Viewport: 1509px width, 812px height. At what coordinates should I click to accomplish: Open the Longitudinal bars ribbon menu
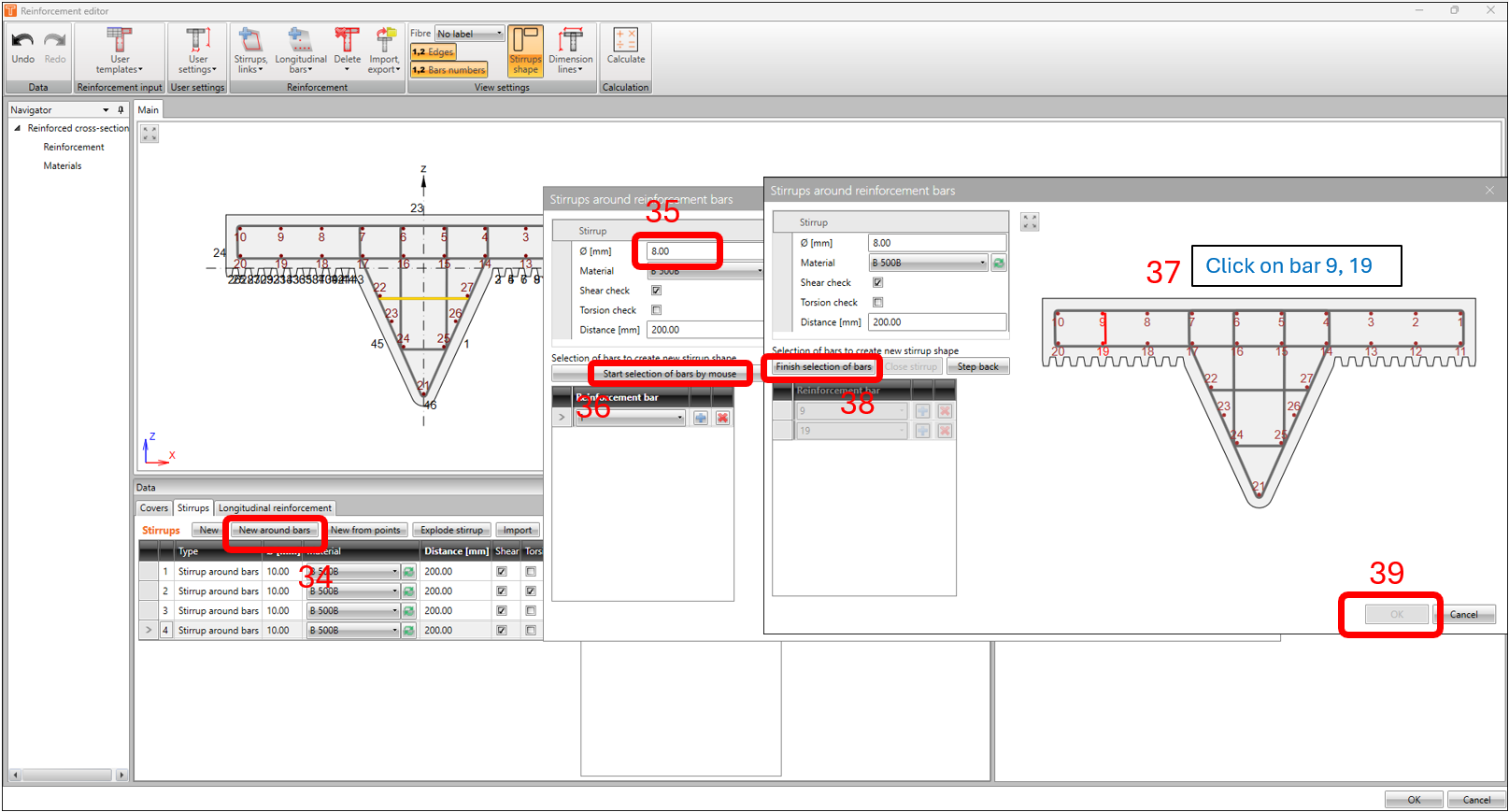(x=301, y=51)
